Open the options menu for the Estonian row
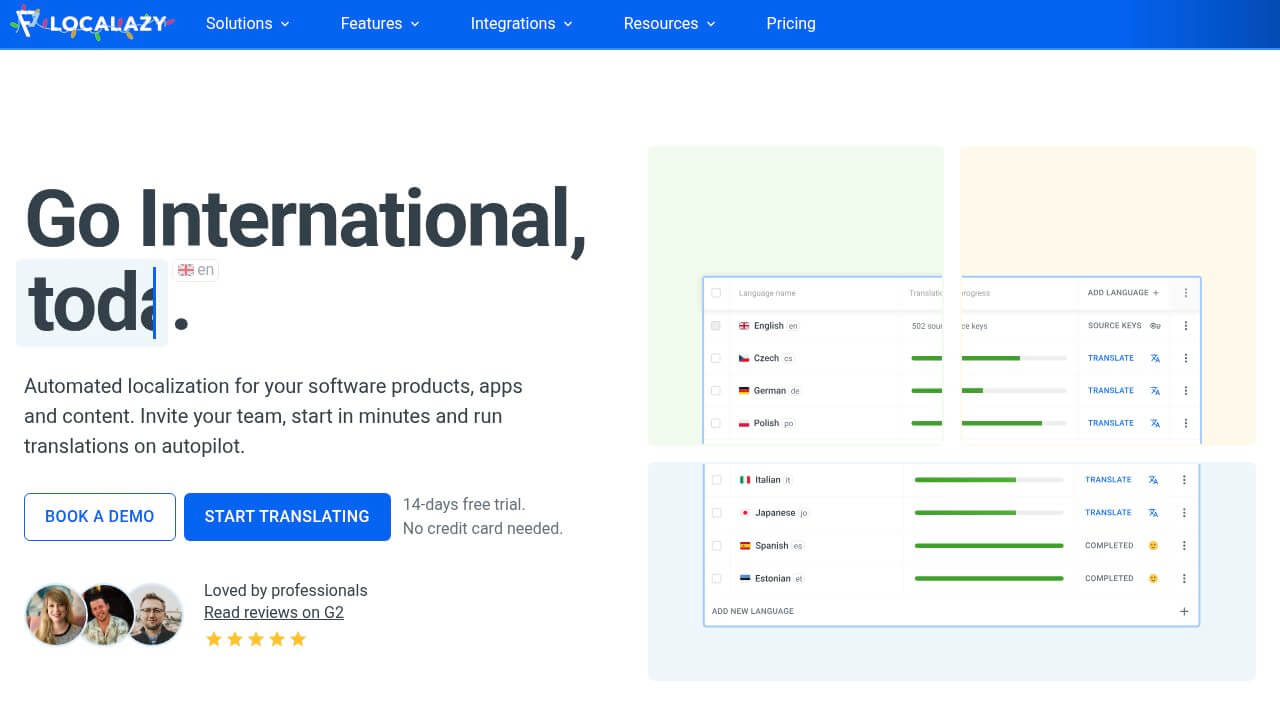 click(x=1184, y=578)
